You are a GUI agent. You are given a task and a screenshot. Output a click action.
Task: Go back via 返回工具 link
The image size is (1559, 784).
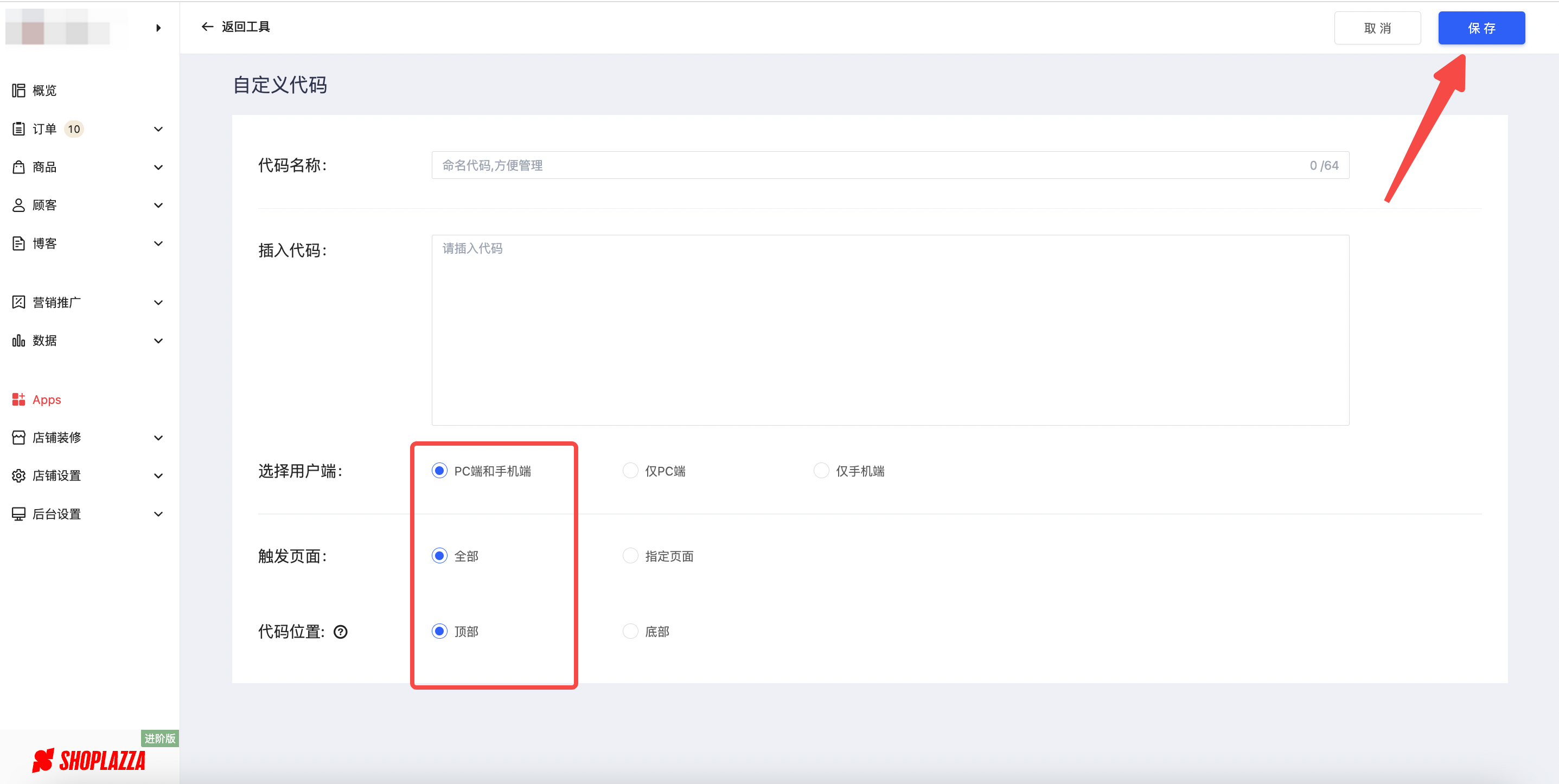tap(246, 27)
